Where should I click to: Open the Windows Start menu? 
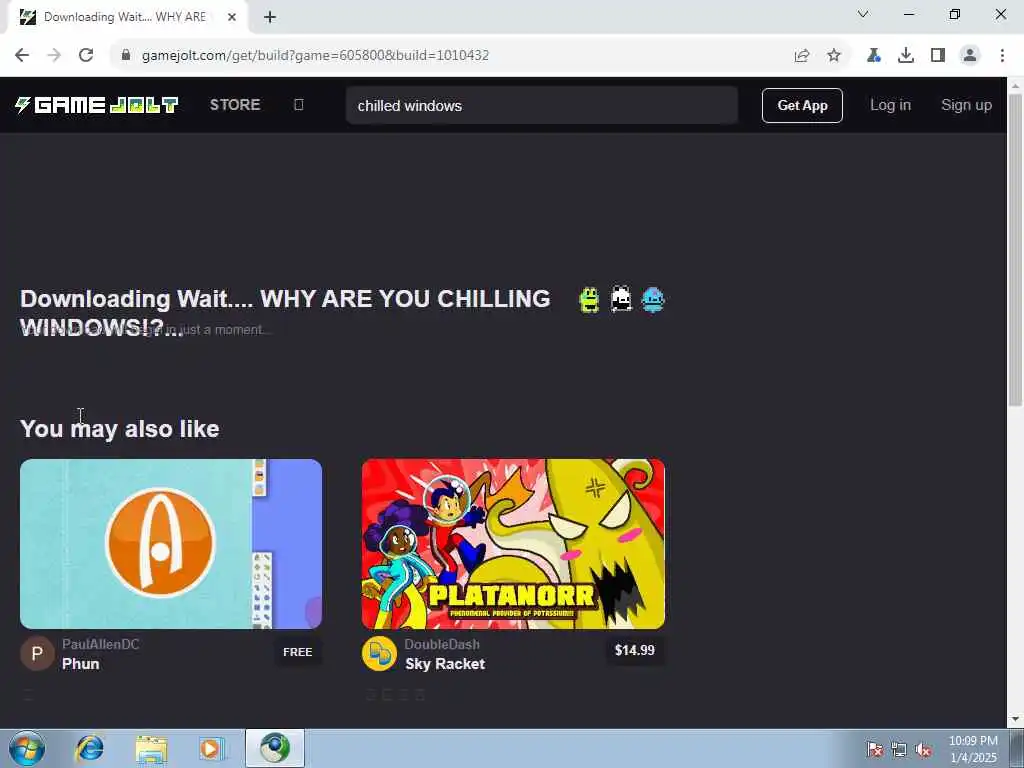27,748
